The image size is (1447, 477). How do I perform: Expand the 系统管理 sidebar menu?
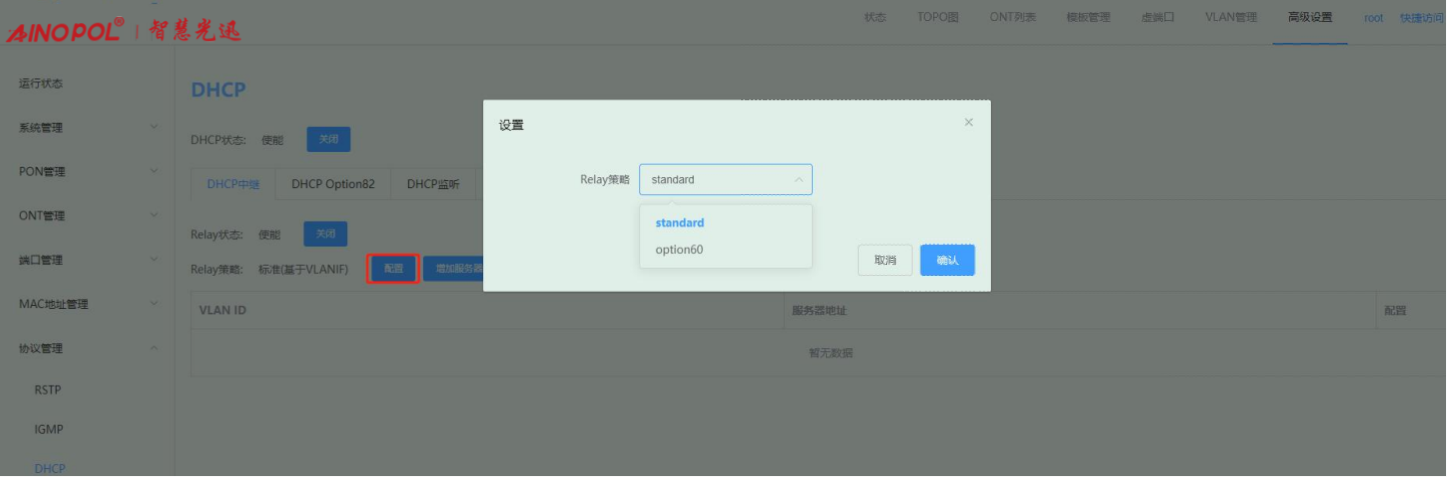pyautogui.click(x=87, y=128)
